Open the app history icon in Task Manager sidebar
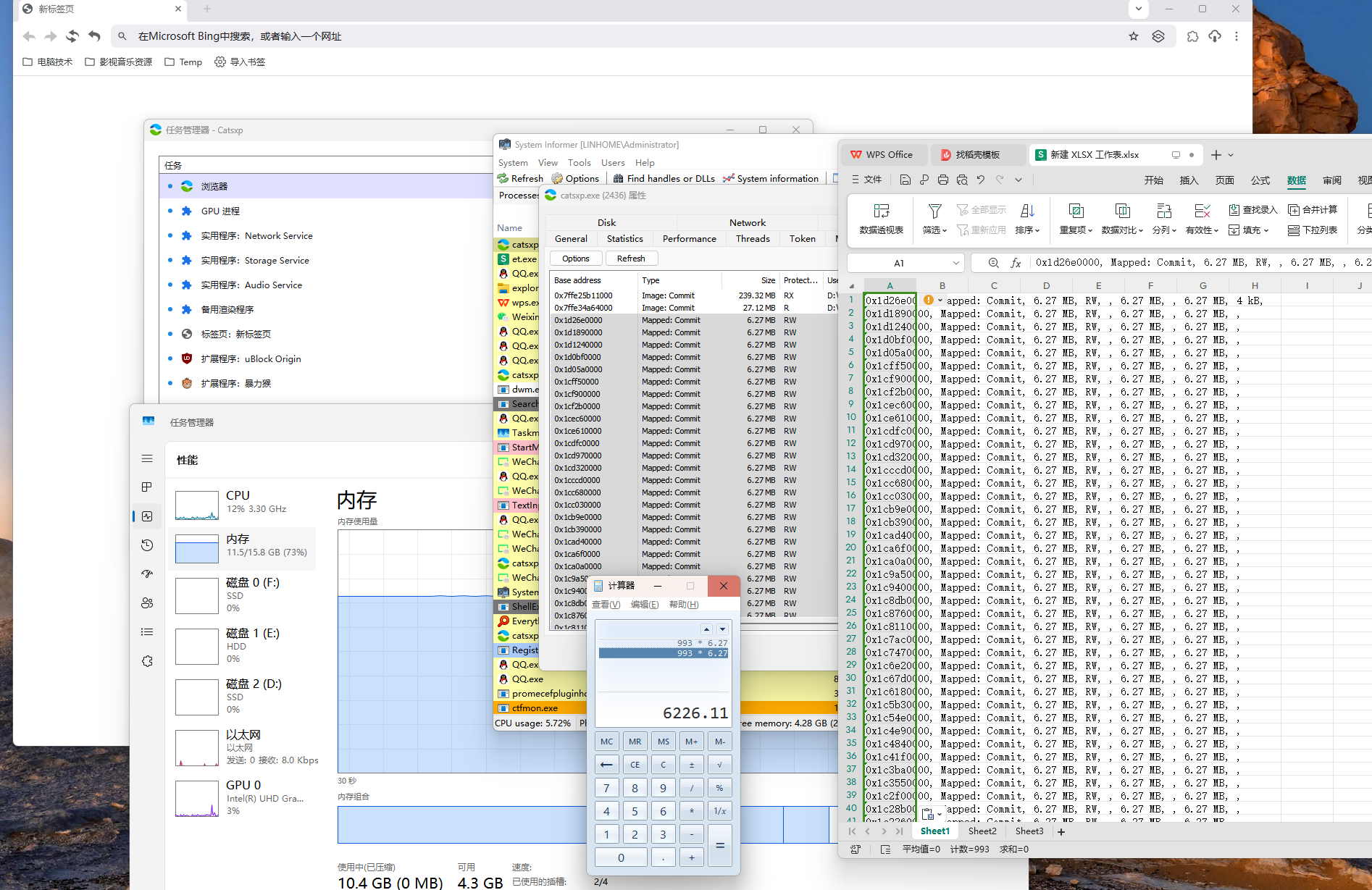 147,545
